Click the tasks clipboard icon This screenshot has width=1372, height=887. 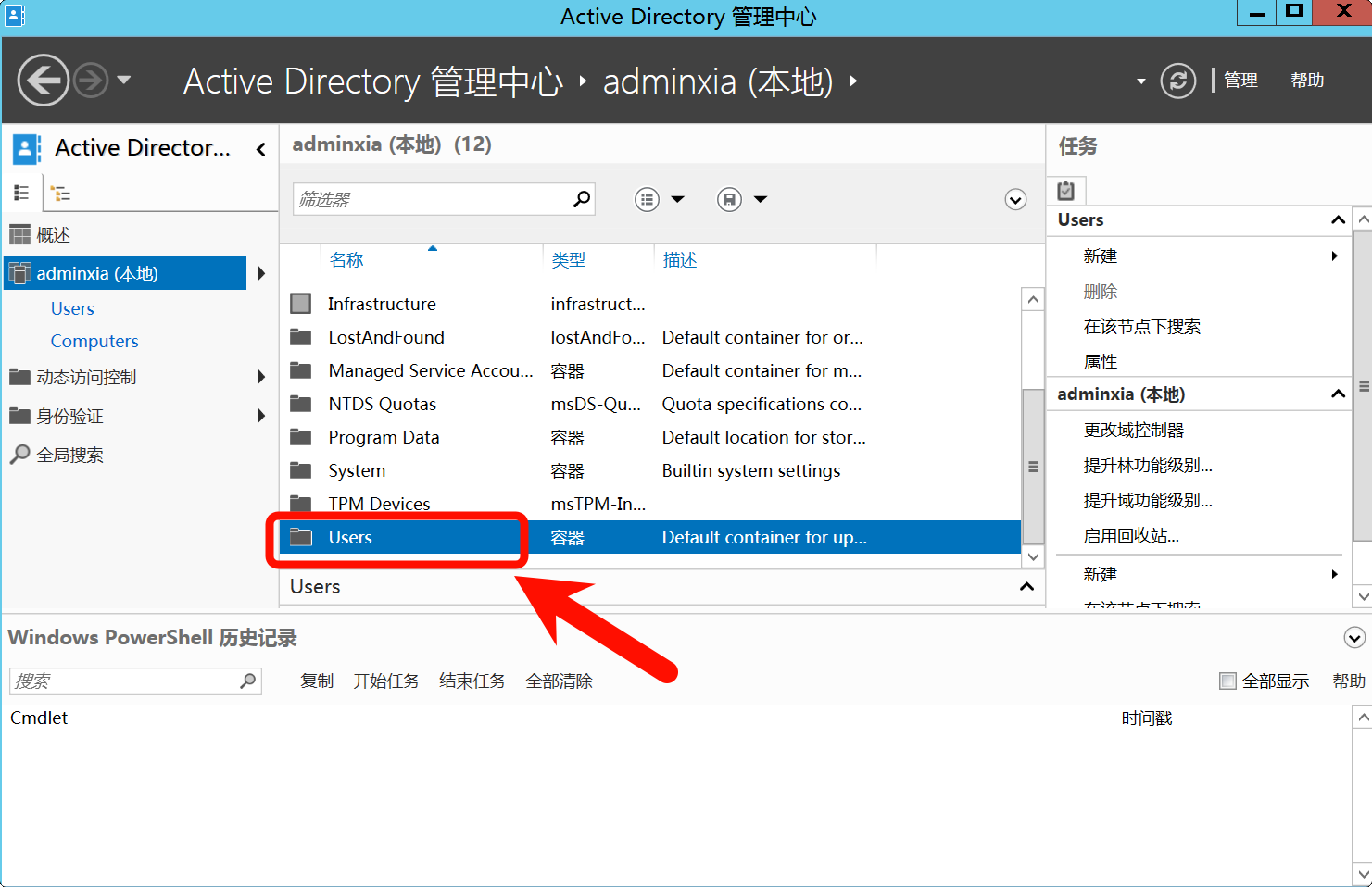pos(1066,191)
